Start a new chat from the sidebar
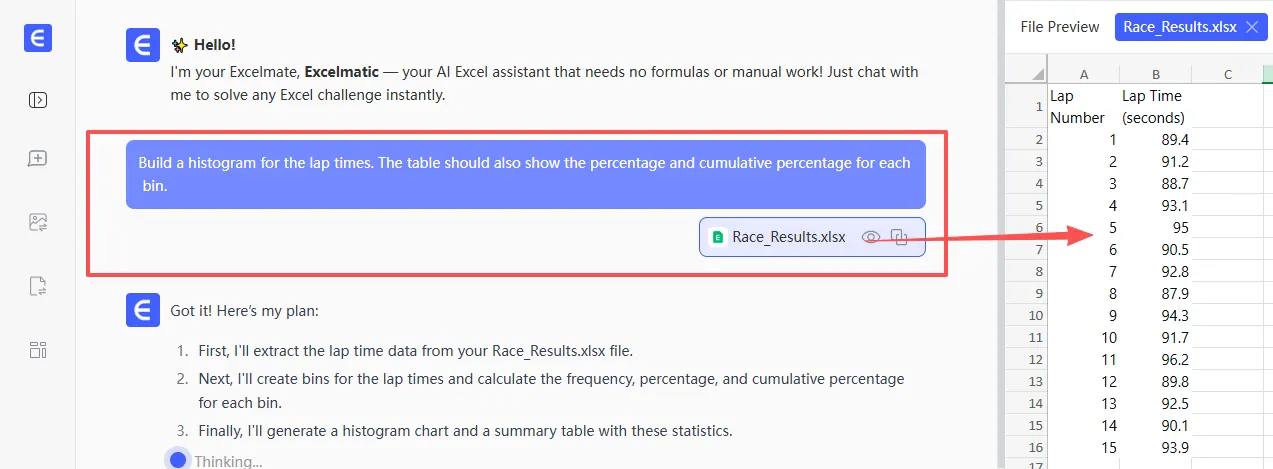 [x=38, y=158]
